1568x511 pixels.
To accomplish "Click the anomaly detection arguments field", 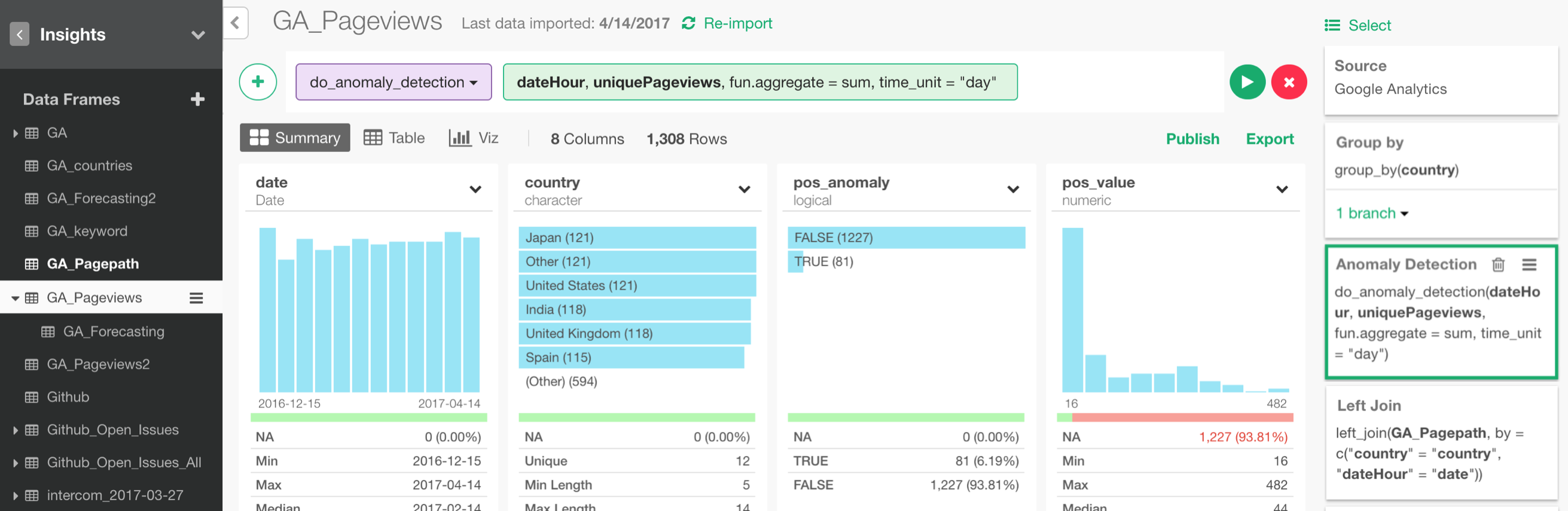I will (759, 81).
